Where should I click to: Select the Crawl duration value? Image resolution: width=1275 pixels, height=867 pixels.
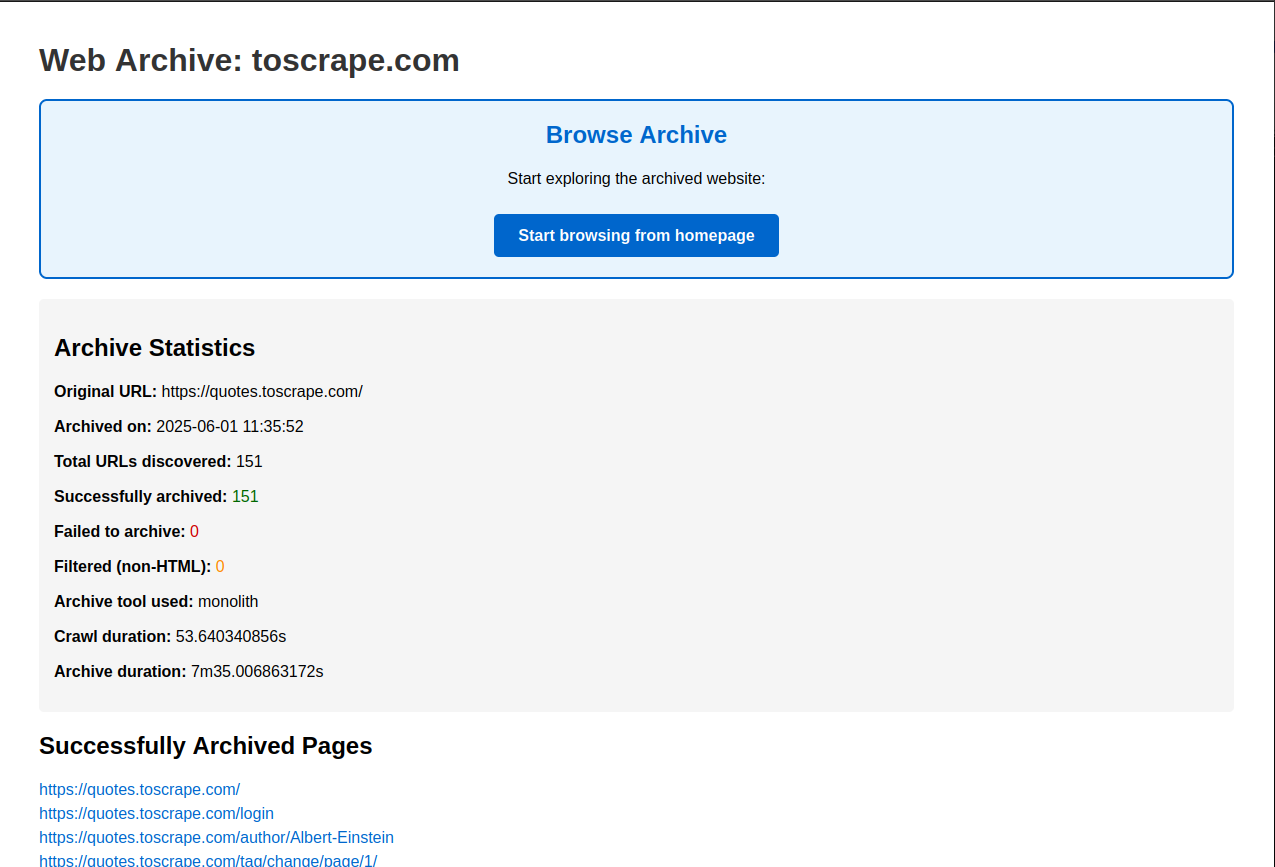coord(232,636)
